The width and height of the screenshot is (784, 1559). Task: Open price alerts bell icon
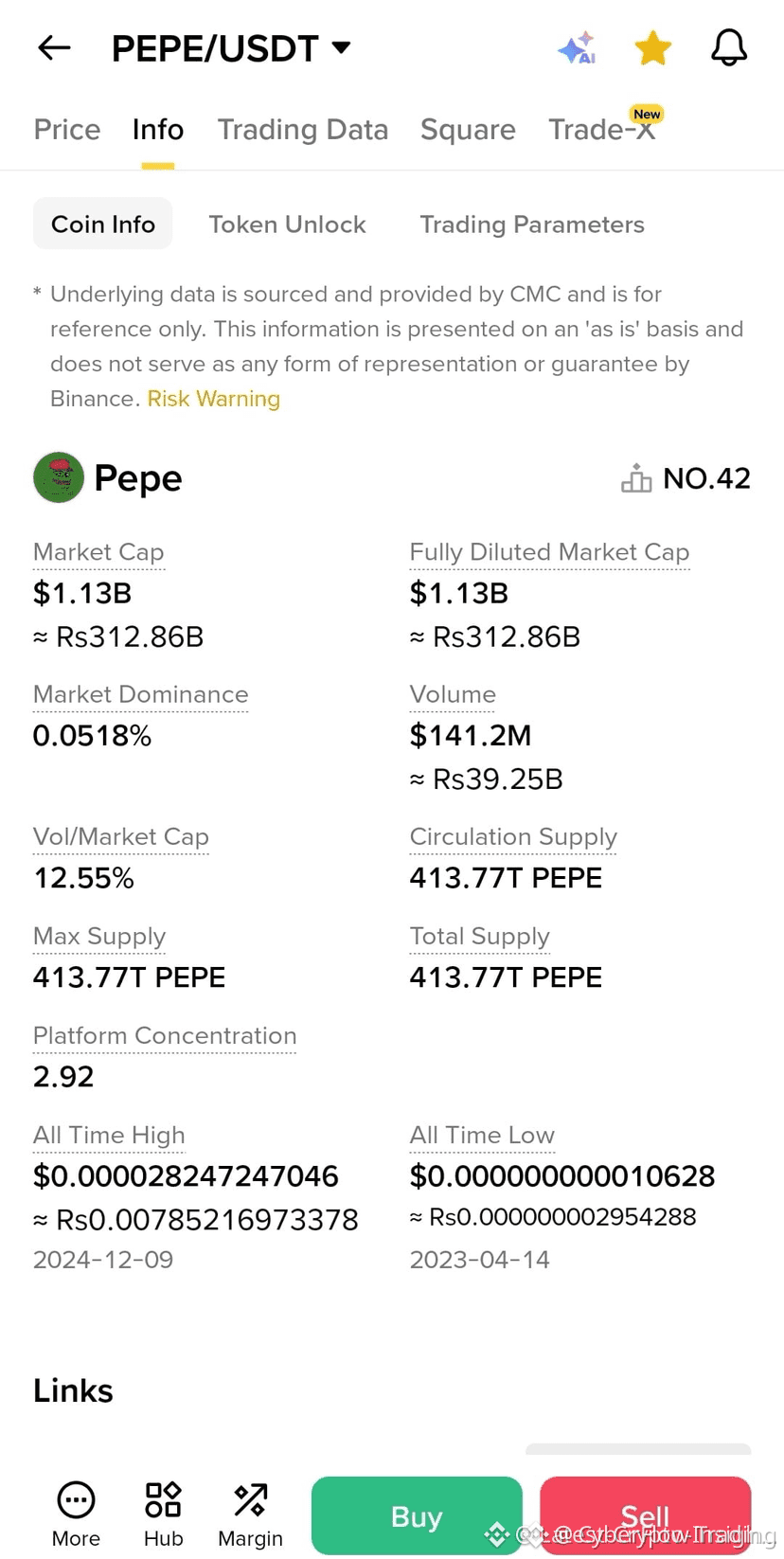(x=729, y=47)
